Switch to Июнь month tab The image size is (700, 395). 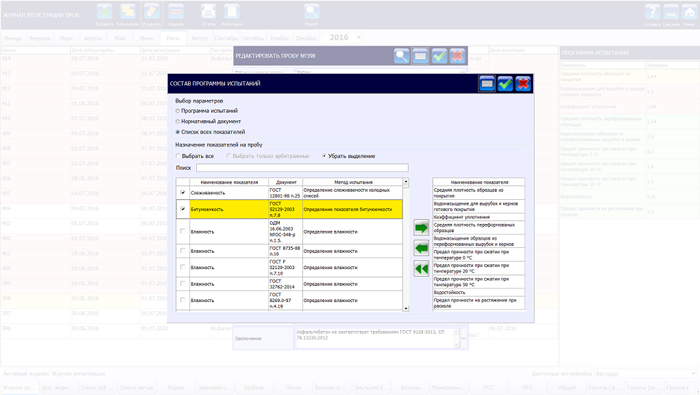tap(146, 38)
